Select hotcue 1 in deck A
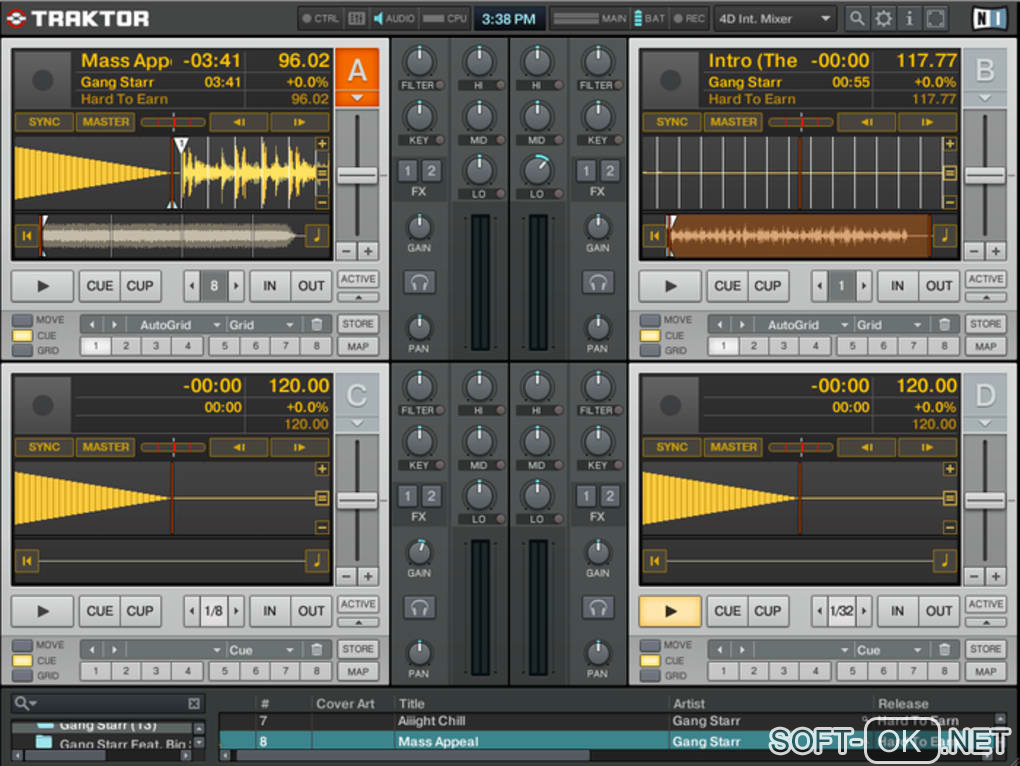 [96, 346]
